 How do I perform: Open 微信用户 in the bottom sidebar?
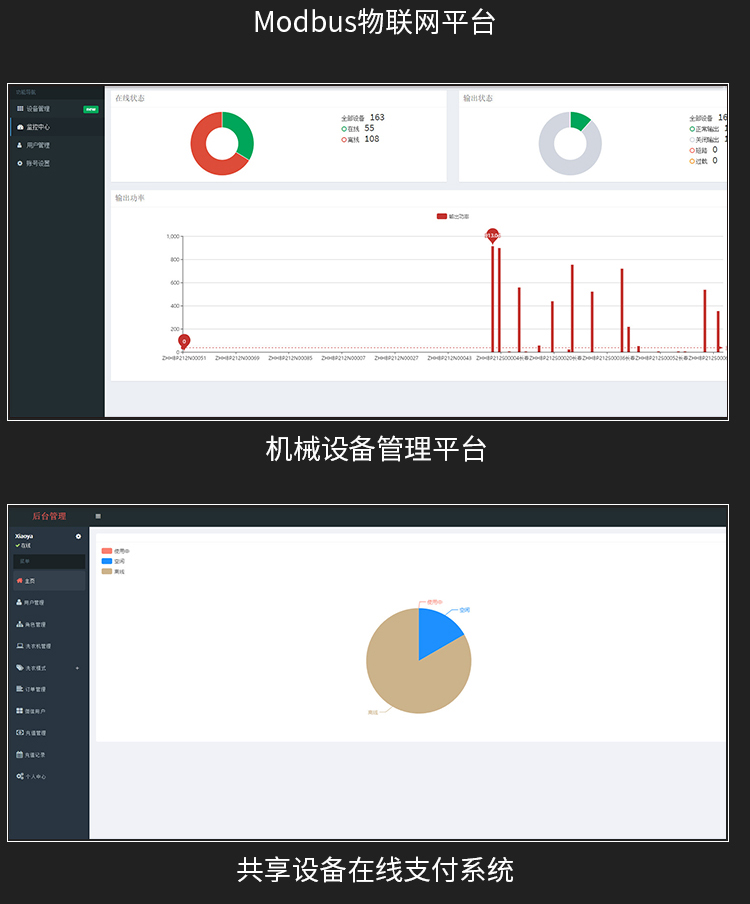pos(34,711)
